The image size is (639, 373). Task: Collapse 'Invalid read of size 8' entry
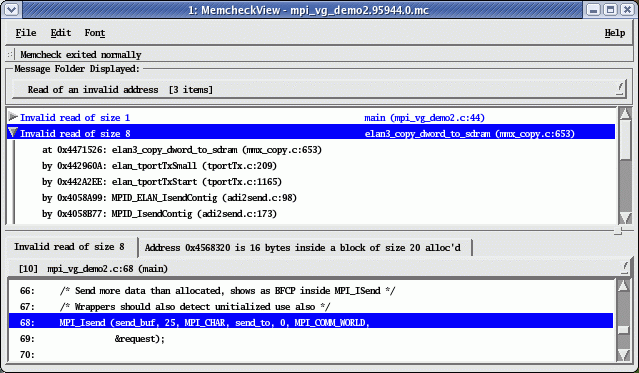coord(13,132)
